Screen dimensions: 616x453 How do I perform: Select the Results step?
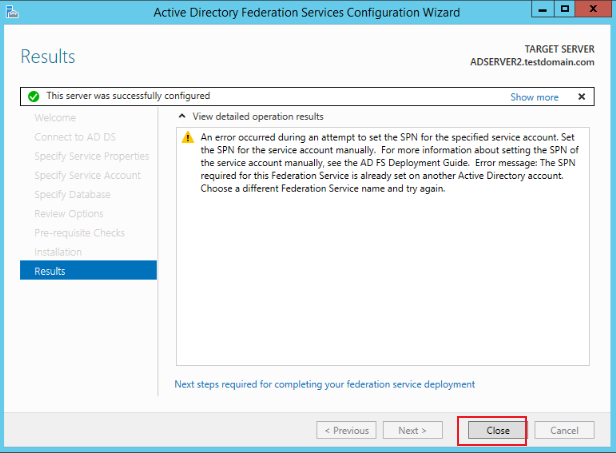pyautogui.click(x=88, y=270)
